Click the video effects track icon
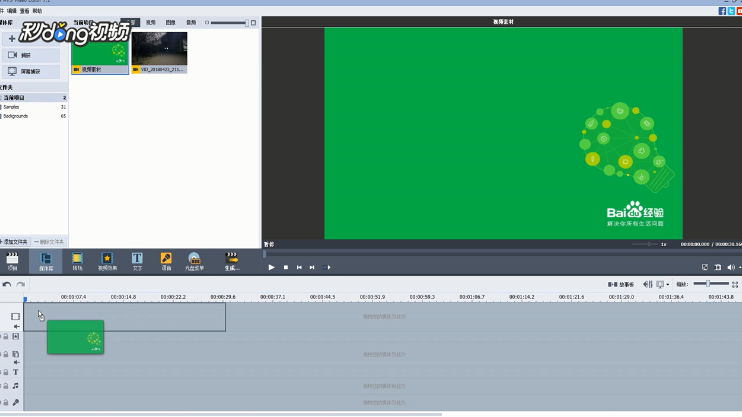Image resolution: width=742 pixels, height=417 pixels. click(16, 337)
